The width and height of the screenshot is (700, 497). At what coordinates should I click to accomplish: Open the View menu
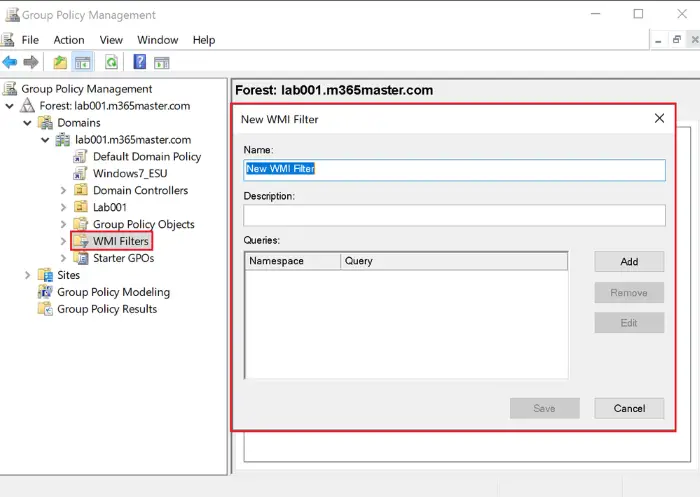coord(111,40)
